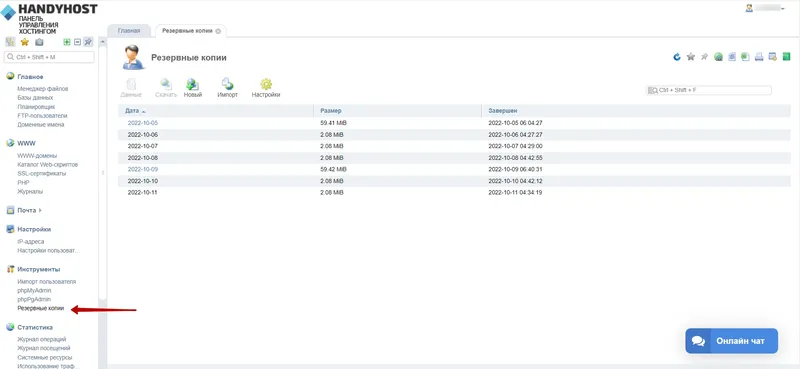Toggle sidebar pin icon

coord(88,42)
